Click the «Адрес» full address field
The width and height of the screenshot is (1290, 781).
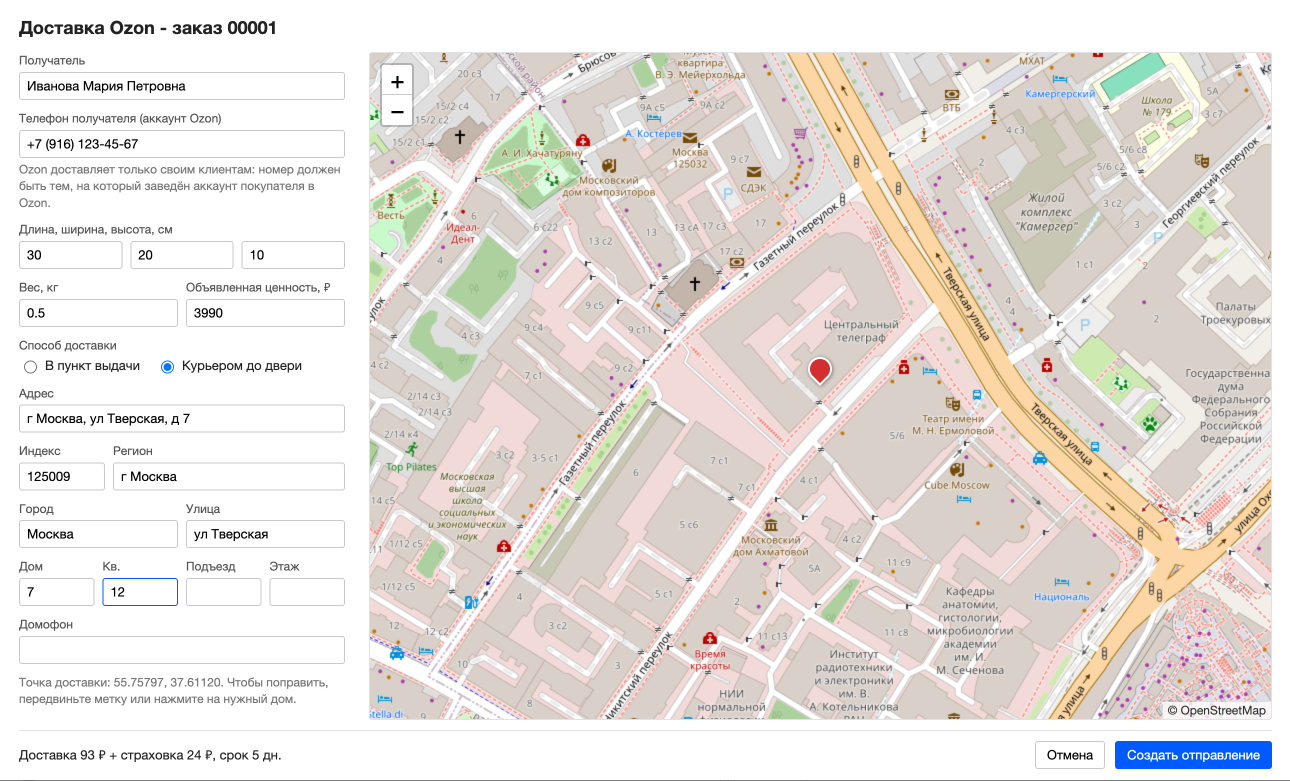(x=182, y=419)
